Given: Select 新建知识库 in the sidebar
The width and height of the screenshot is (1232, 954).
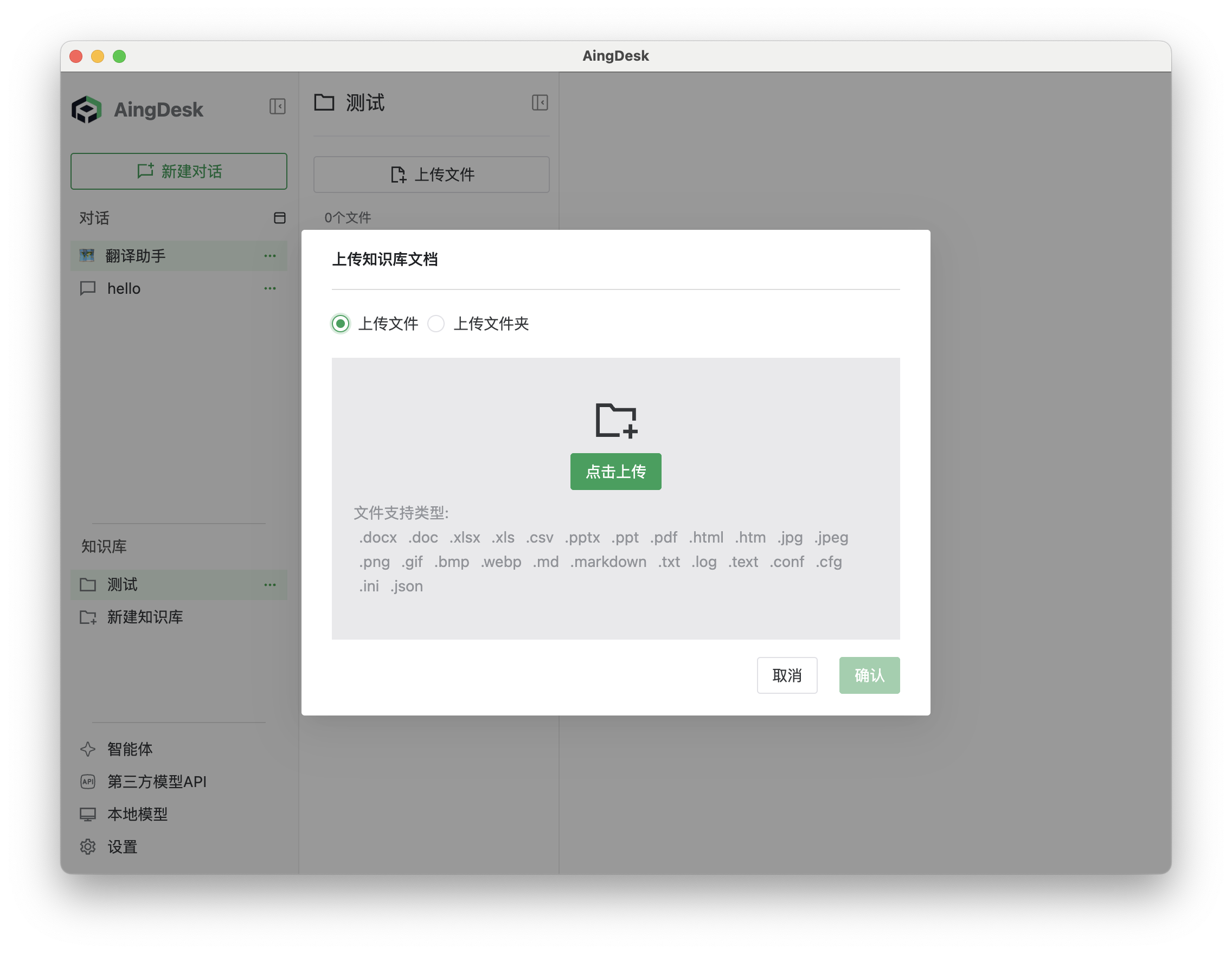Looking at the screenshot, I should [x=144, y=617].
